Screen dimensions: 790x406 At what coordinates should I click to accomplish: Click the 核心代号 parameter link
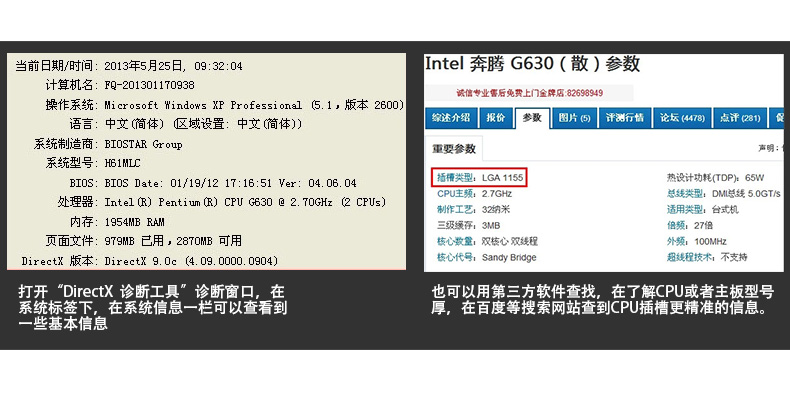coord(455,257)
